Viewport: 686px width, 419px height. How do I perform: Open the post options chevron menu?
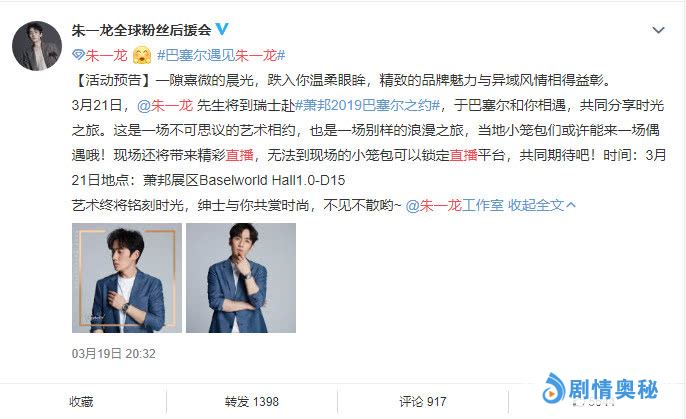click(658, 30)
